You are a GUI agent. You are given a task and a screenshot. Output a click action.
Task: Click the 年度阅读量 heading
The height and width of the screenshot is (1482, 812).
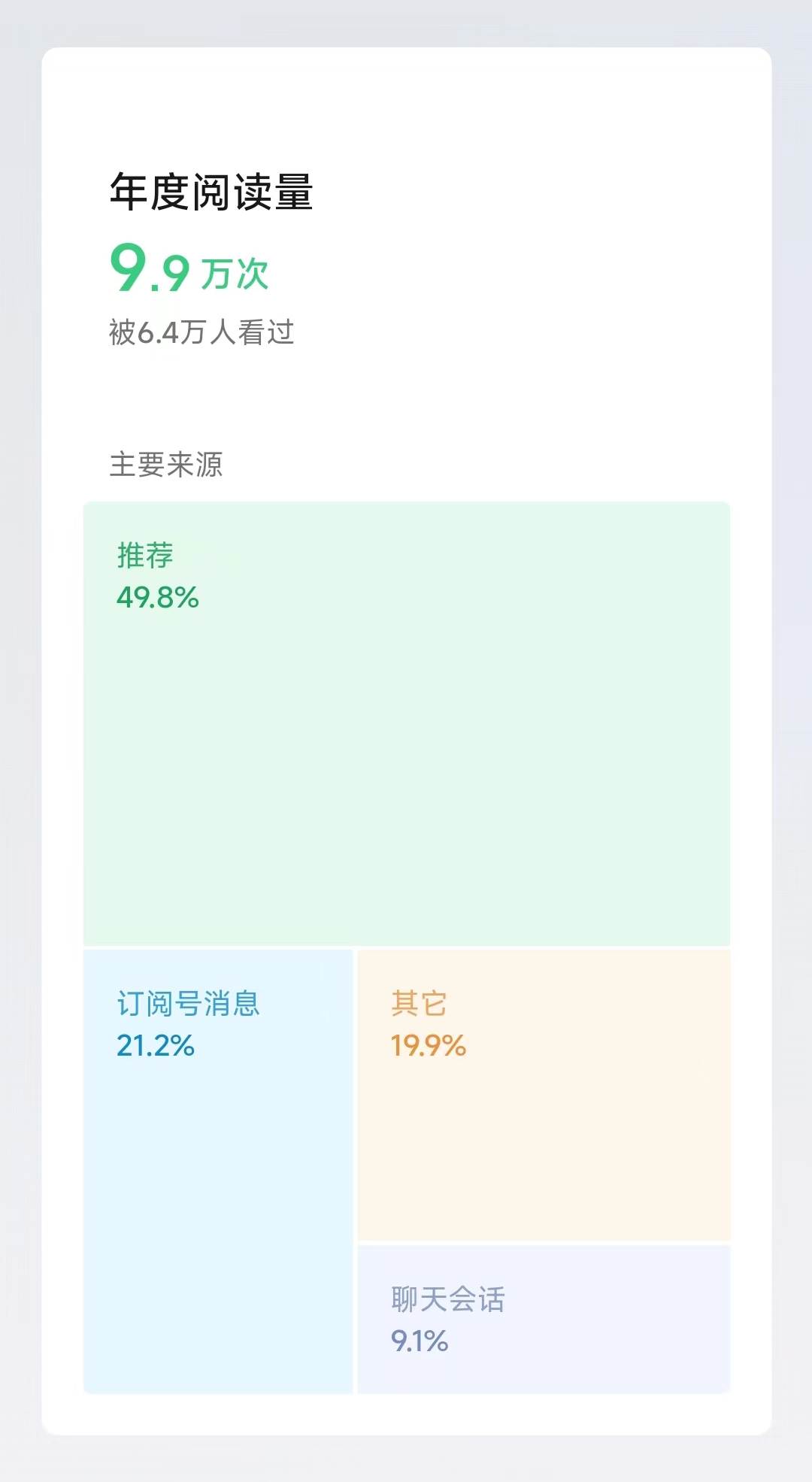[211, 192]
